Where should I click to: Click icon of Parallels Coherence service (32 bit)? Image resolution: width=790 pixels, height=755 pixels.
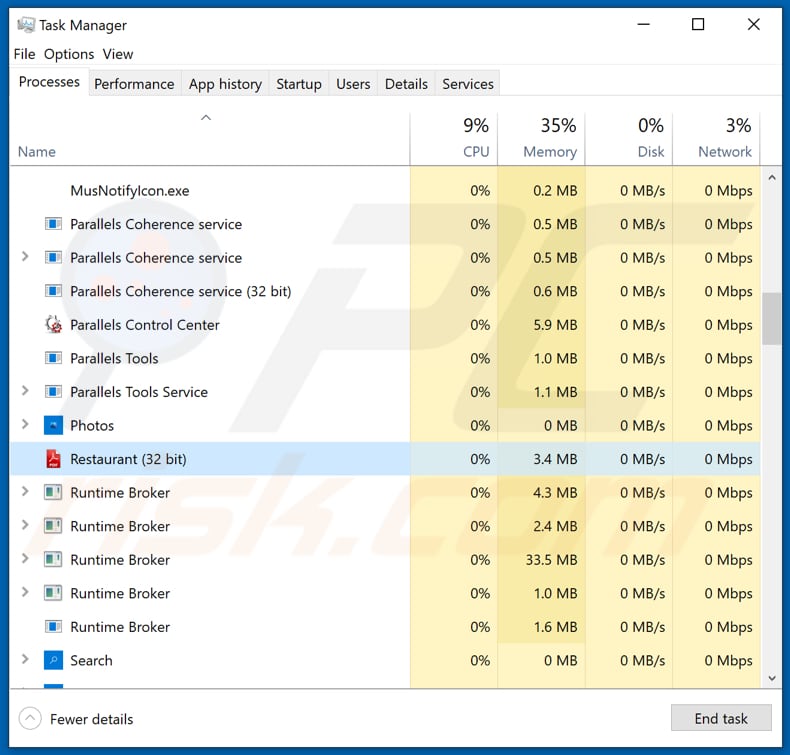53,291
